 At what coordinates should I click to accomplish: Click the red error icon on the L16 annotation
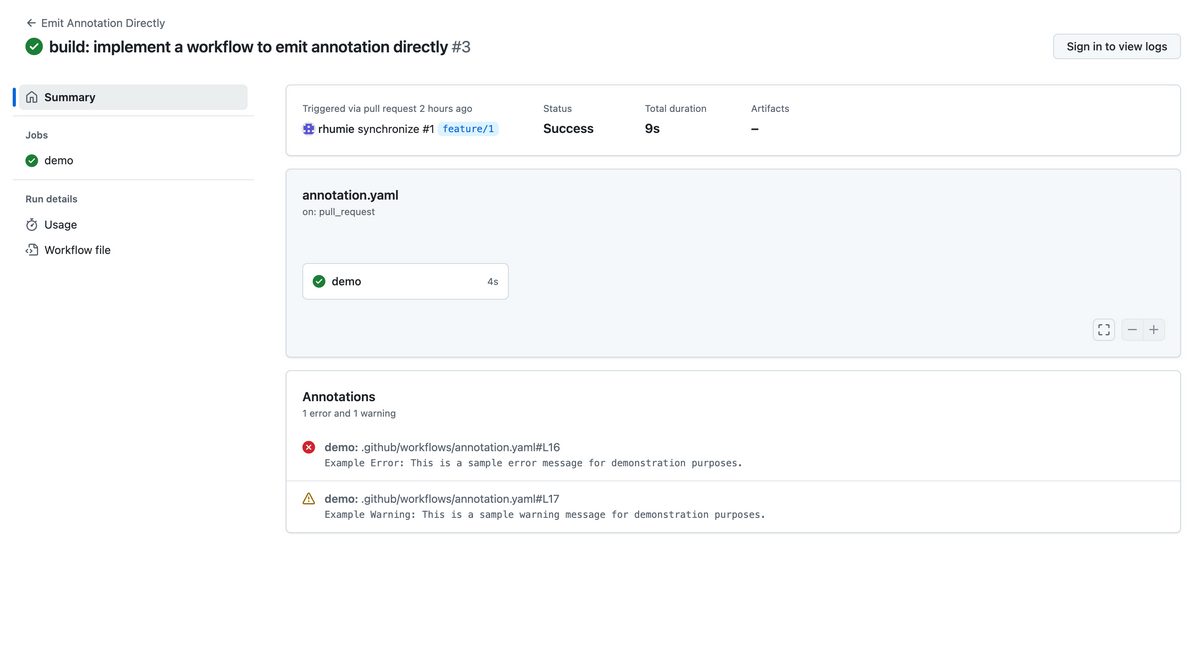tap(309, 447)
